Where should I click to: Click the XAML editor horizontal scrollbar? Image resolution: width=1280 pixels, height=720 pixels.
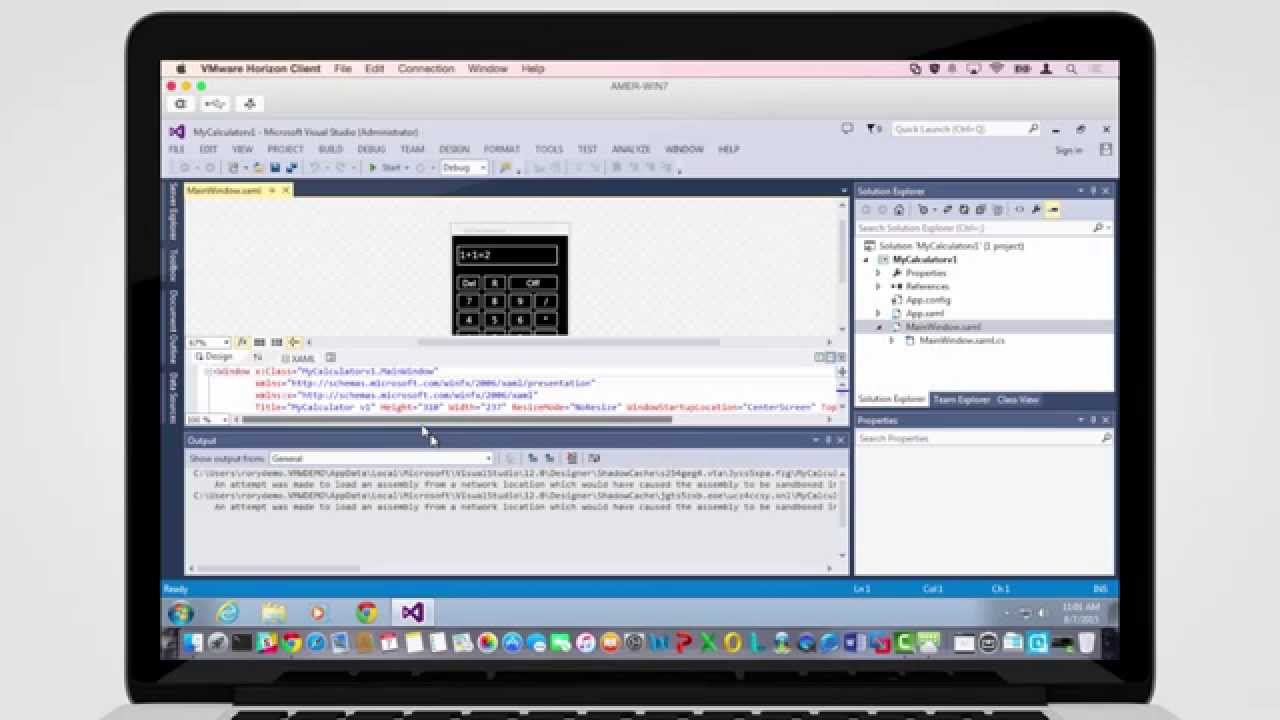[x=457, y=420]
